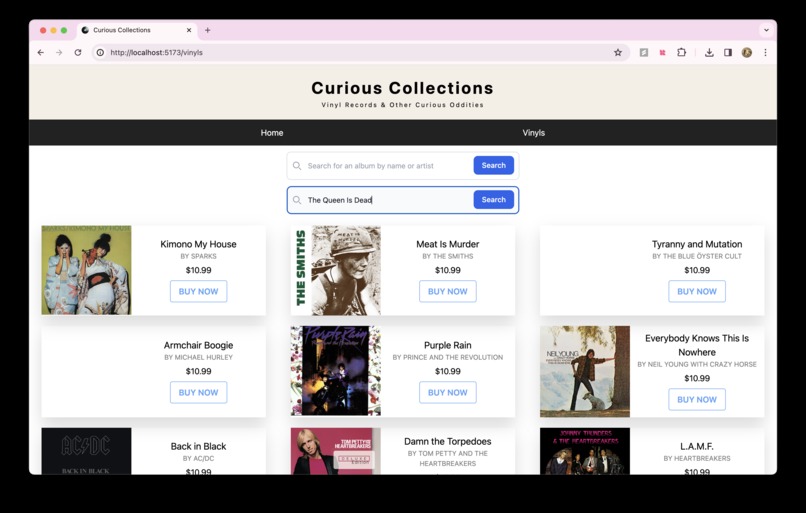Click the Back in Black title
Screen dimensions: 806x513
(198, 446)
